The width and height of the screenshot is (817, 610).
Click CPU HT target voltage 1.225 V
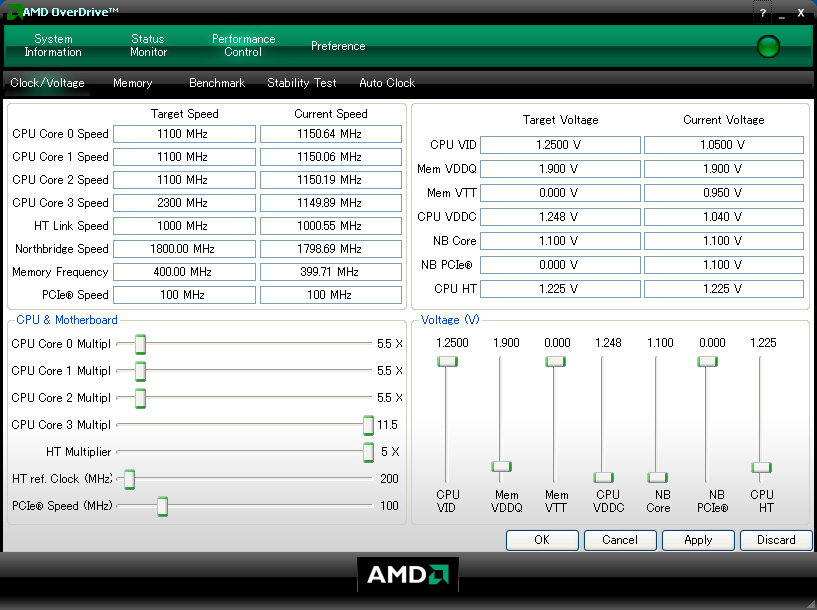coord(560,289)
